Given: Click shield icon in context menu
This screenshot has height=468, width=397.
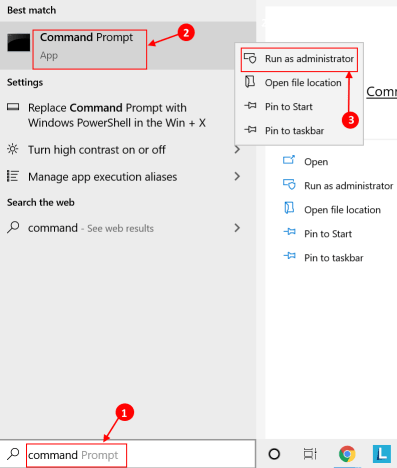Looking at the screenshot, I should pos(250,58).
